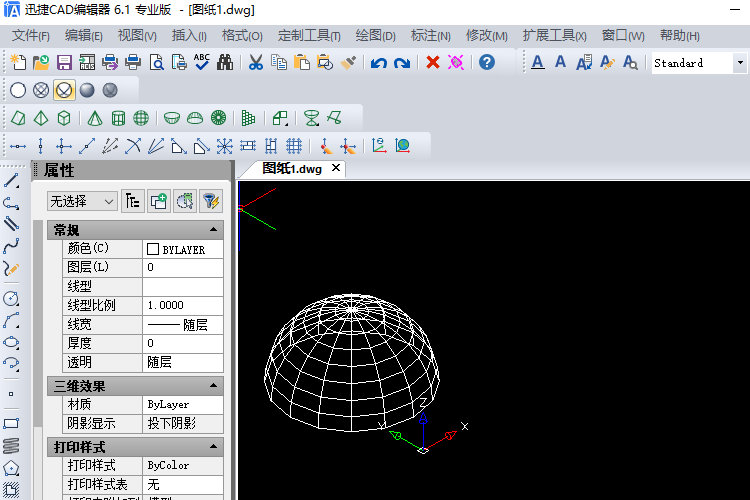Click the toggle PICKADD button in properties
Image resolution: width=750 pixels, height=500 pixels.
159,201
